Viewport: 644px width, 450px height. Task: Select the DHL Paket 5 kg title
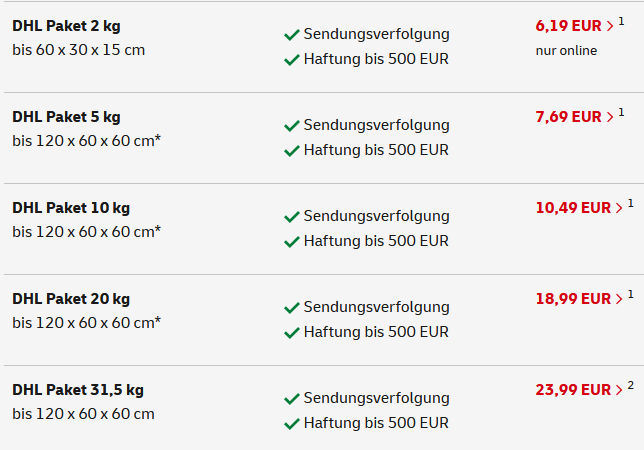66,117
